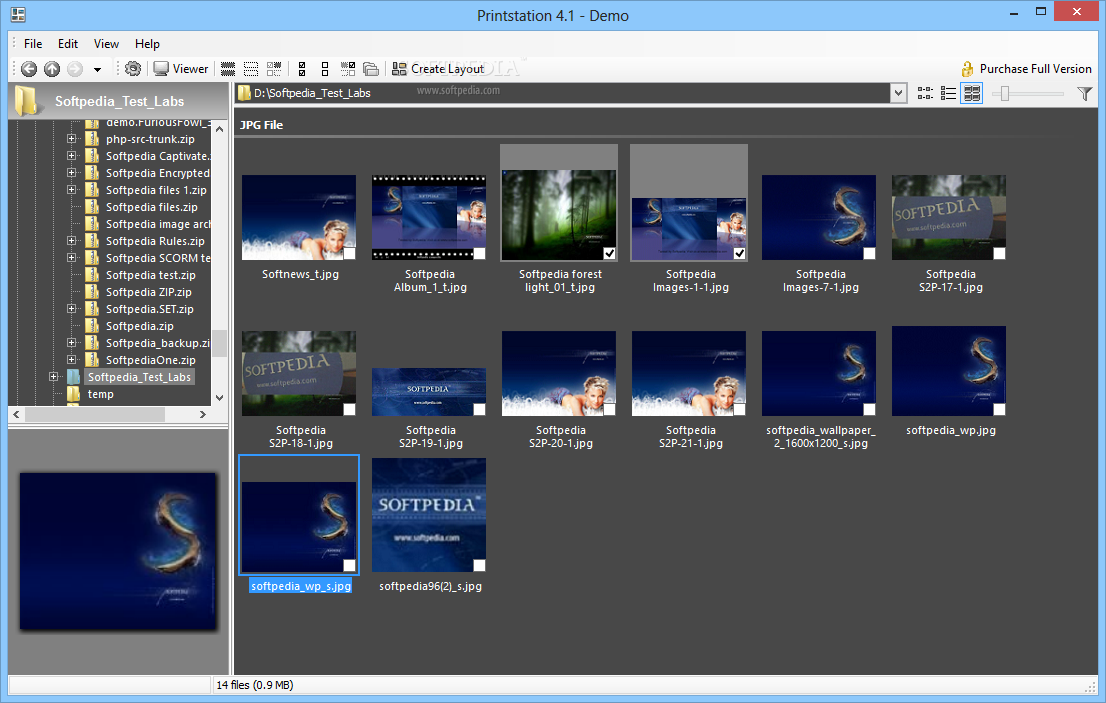Click the invert selection icon

(274, 68)
